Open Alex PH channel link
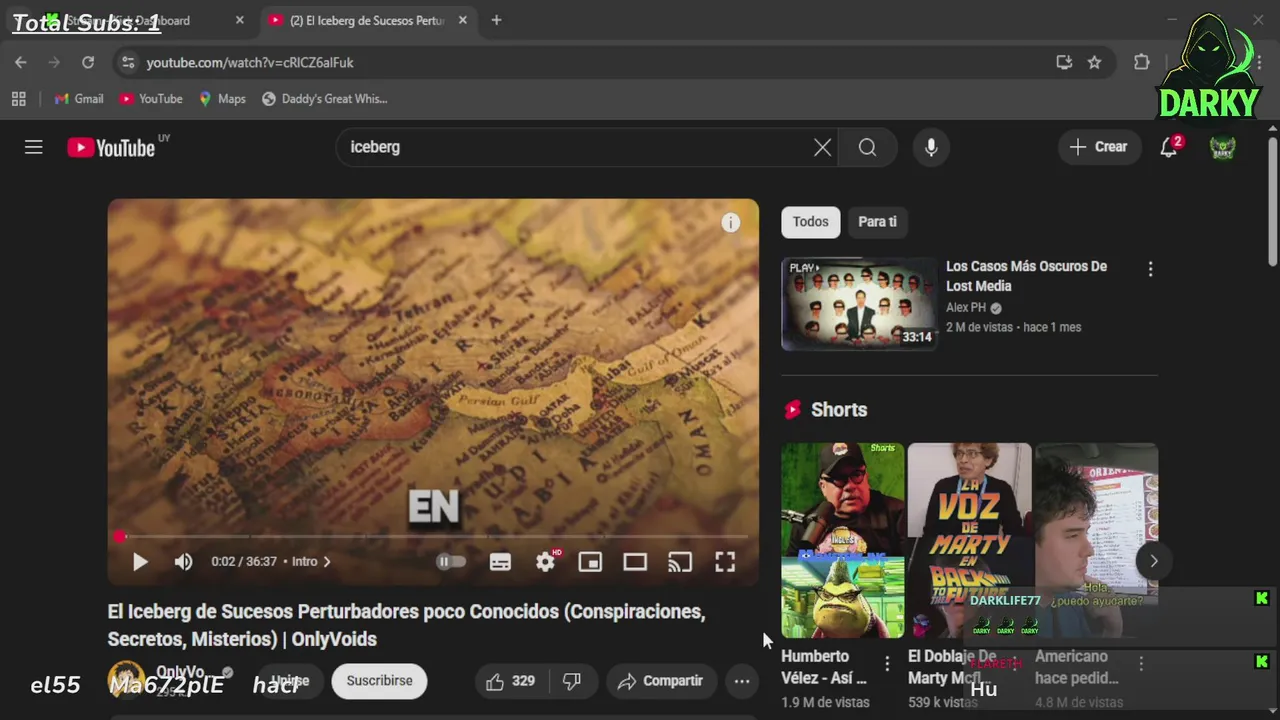 [966, 308]
